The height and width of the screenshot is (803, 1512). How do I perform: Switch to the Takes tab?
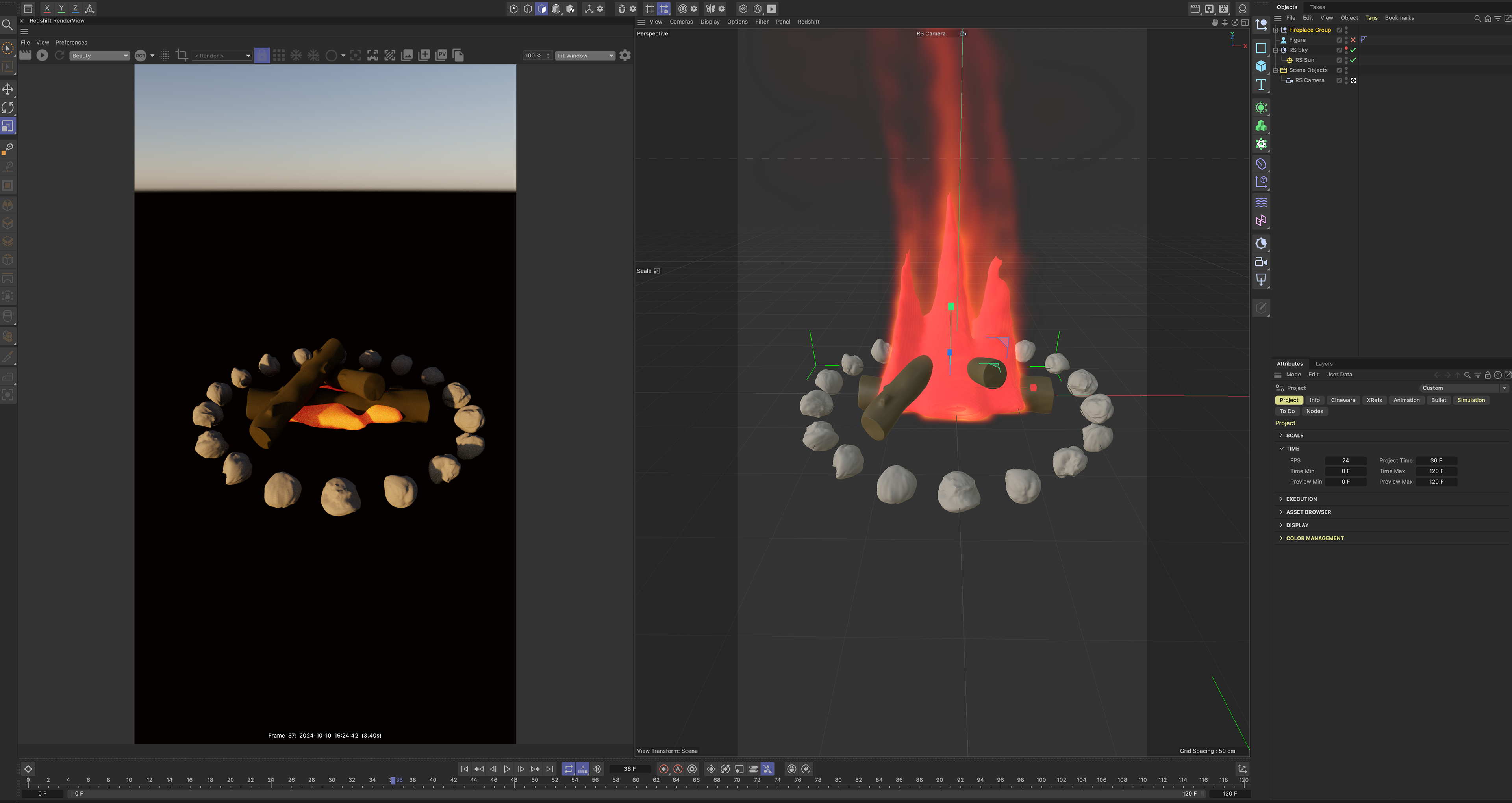pos(1317,7)
